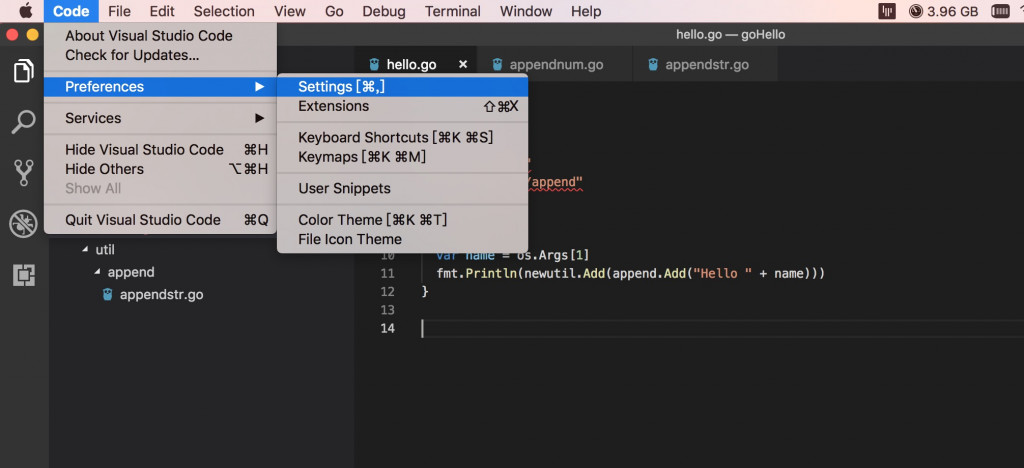Choose About Visual Studio Code
This screenshot has width=1024, height=468.
(x=160, y=36)
